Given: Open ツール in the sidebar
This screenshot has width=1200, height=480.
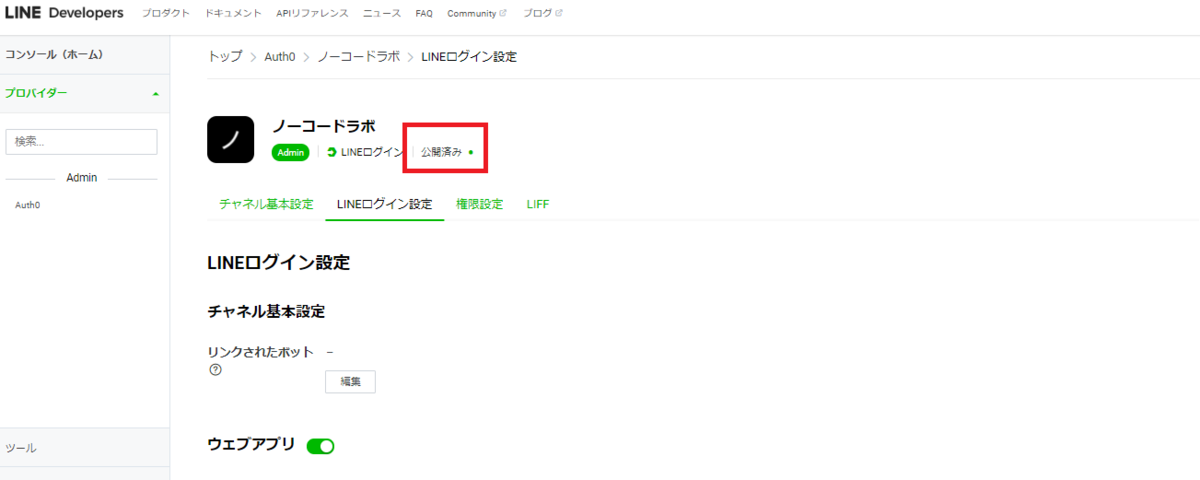Looking at the screenshot, I should pos(21,448).
